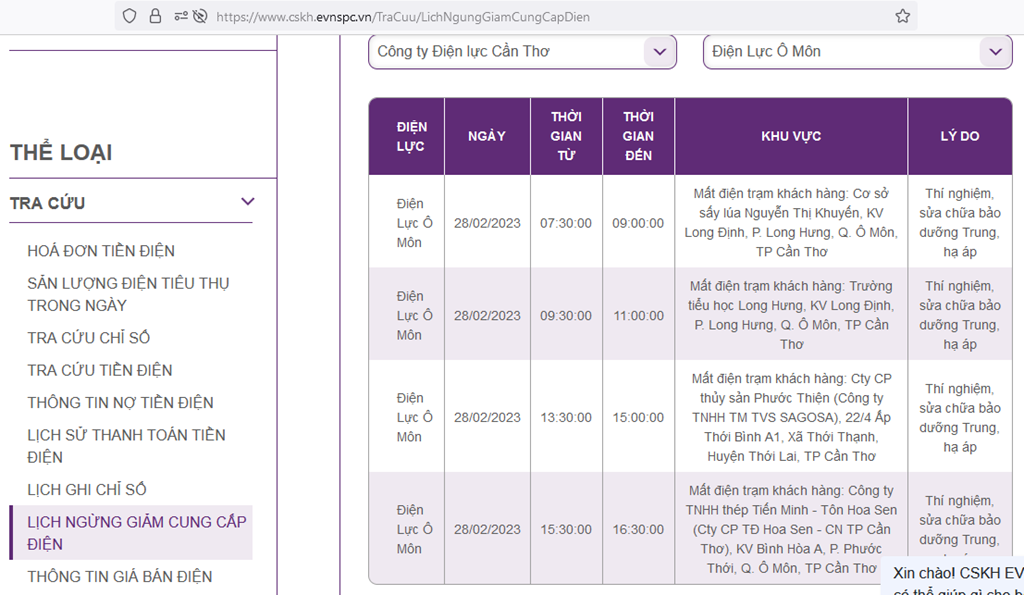Select THÔNG TIN NỢ TIỀN ĐIỆN

[120, 403]
